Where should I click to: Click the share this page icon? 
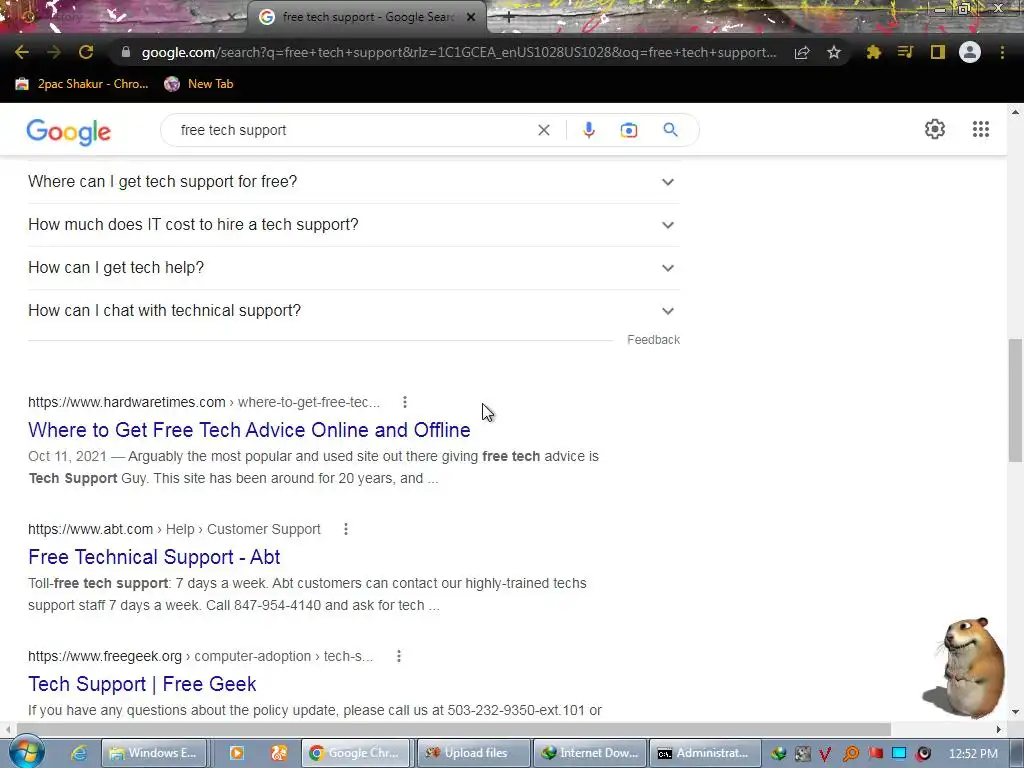pos(802,52)
